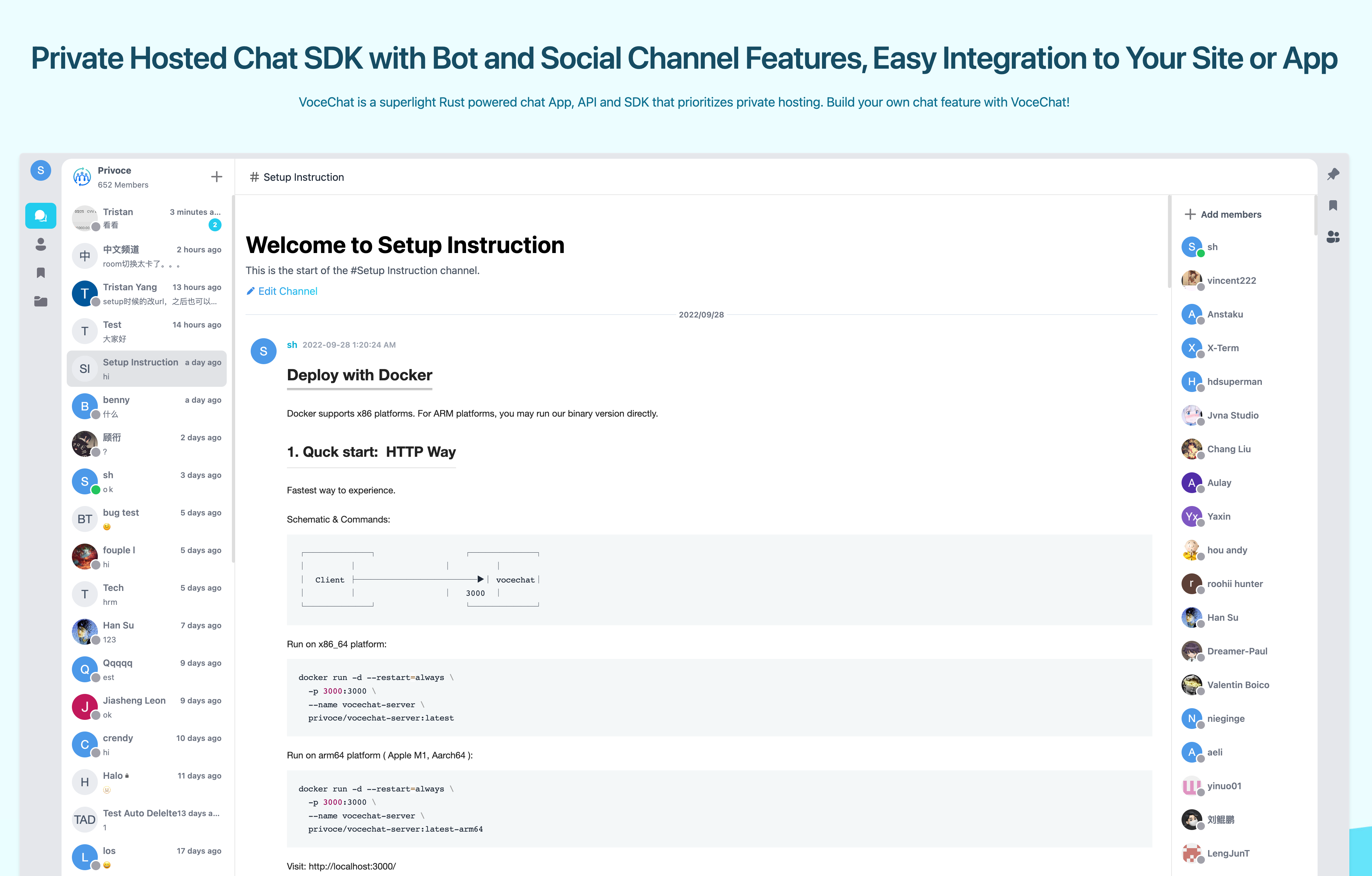Click the plus icon next to Add members

[1190, 214]
